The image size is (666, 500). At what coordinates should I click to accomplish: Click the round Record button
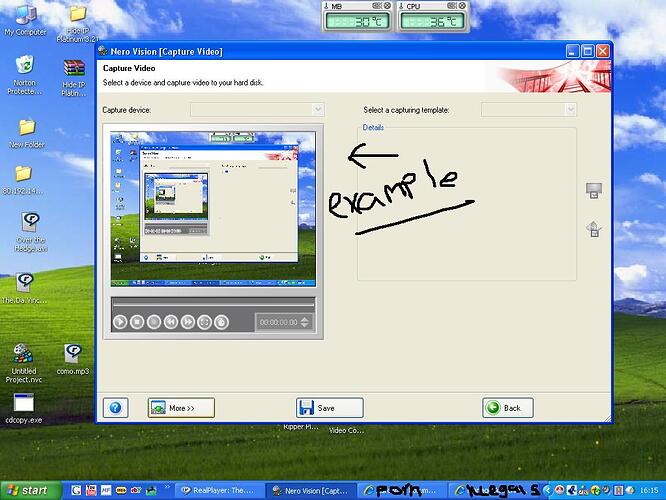(x=154, y=322)
